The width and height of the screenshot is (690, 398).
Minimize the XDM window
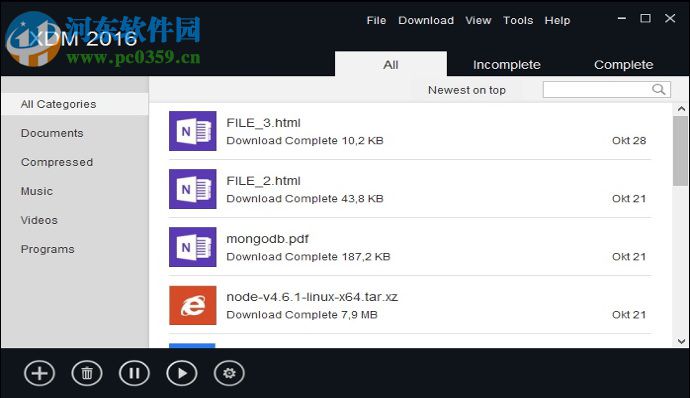point(622,18)
